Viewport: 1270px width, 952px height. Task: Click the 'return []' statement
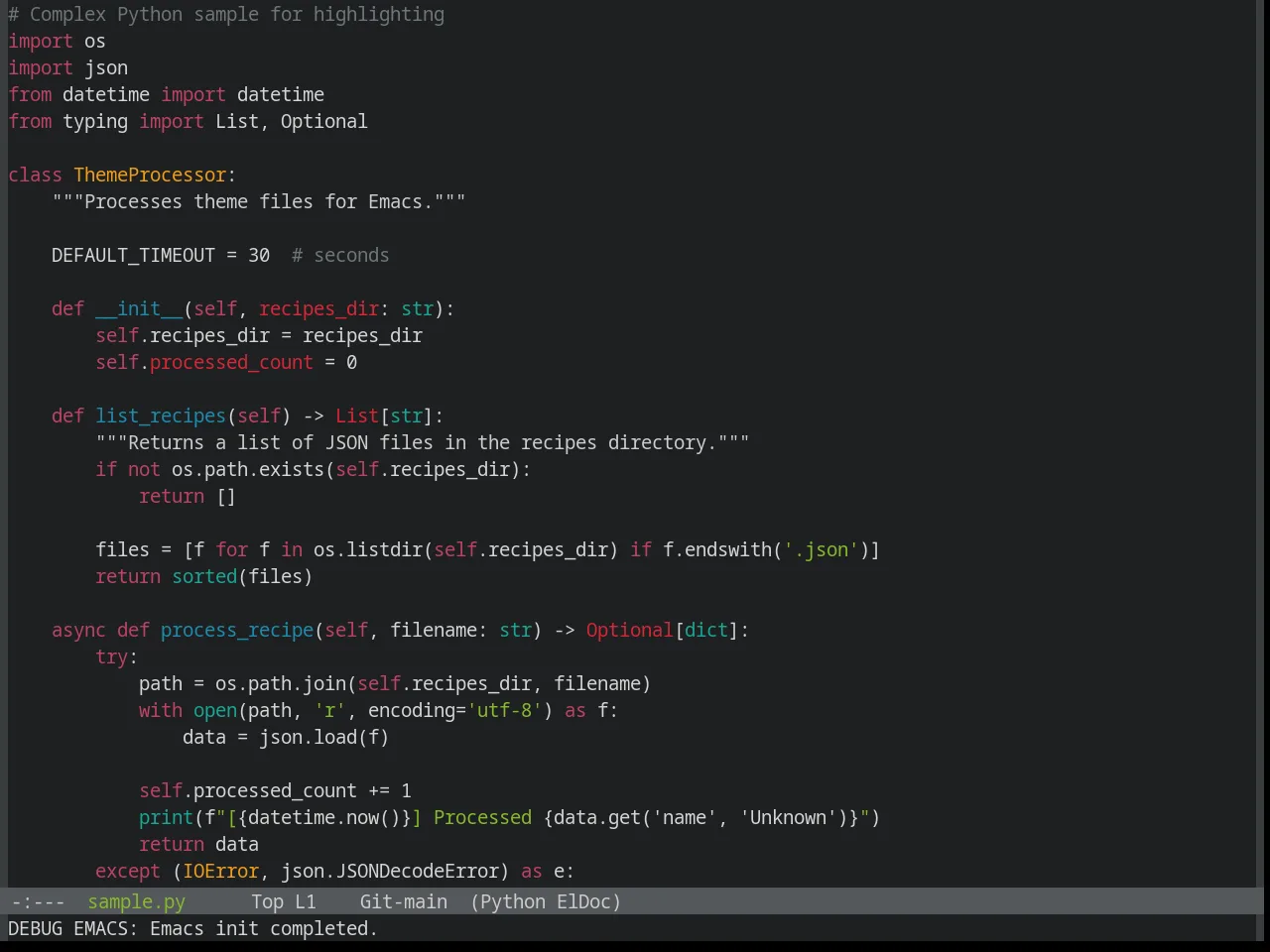pyautogui.click(x=188, y=496)
